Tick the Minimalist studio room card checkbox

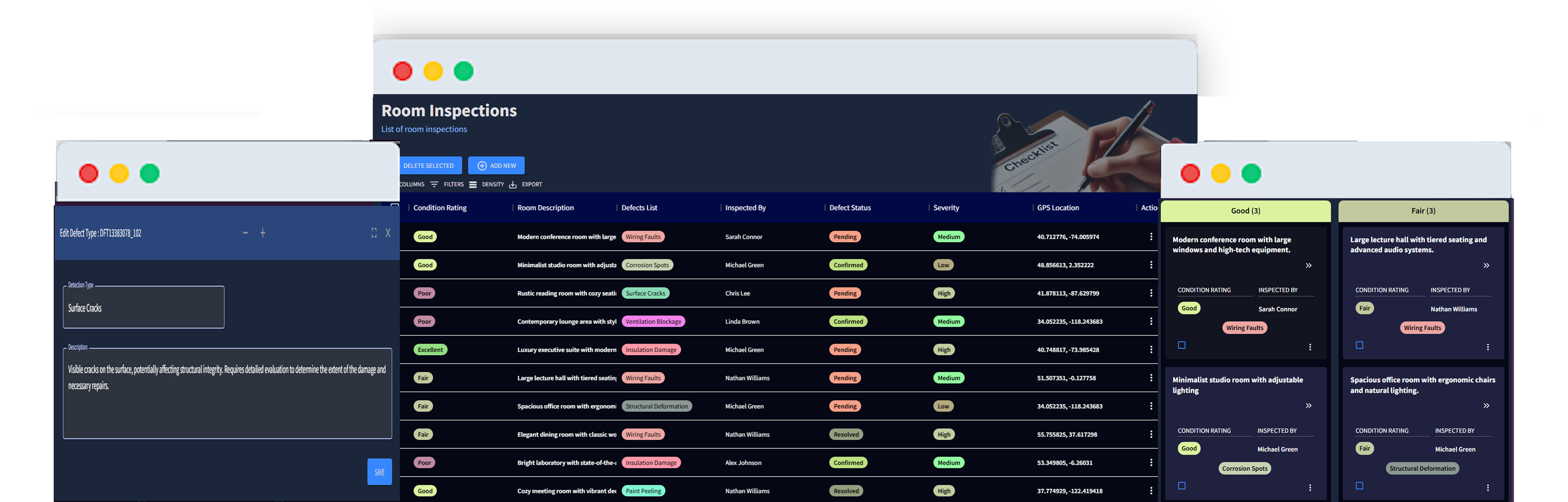1181,486
